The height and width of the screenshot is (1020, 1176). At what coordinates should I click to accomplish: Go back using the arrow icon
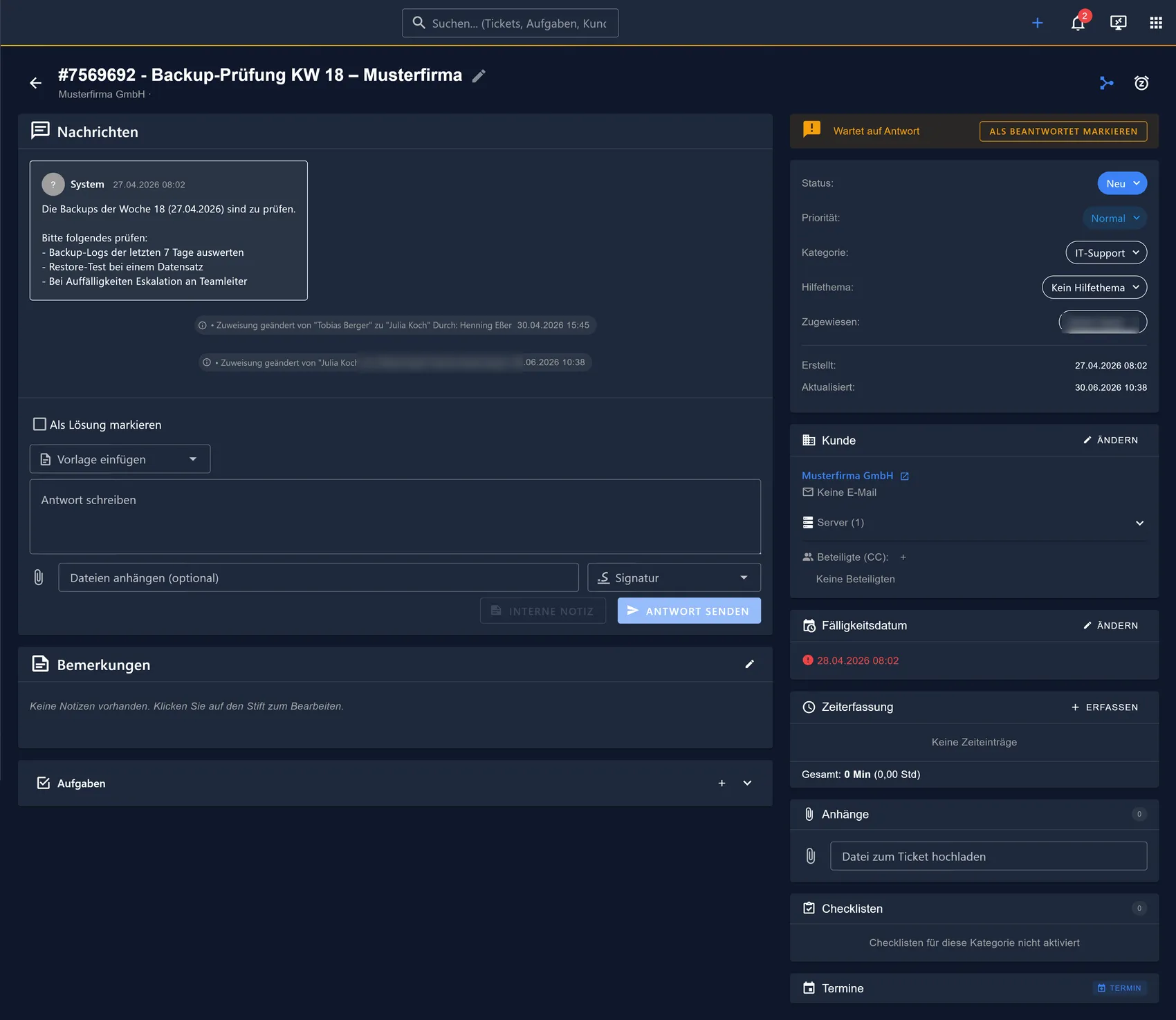click(x=36, y=83)
